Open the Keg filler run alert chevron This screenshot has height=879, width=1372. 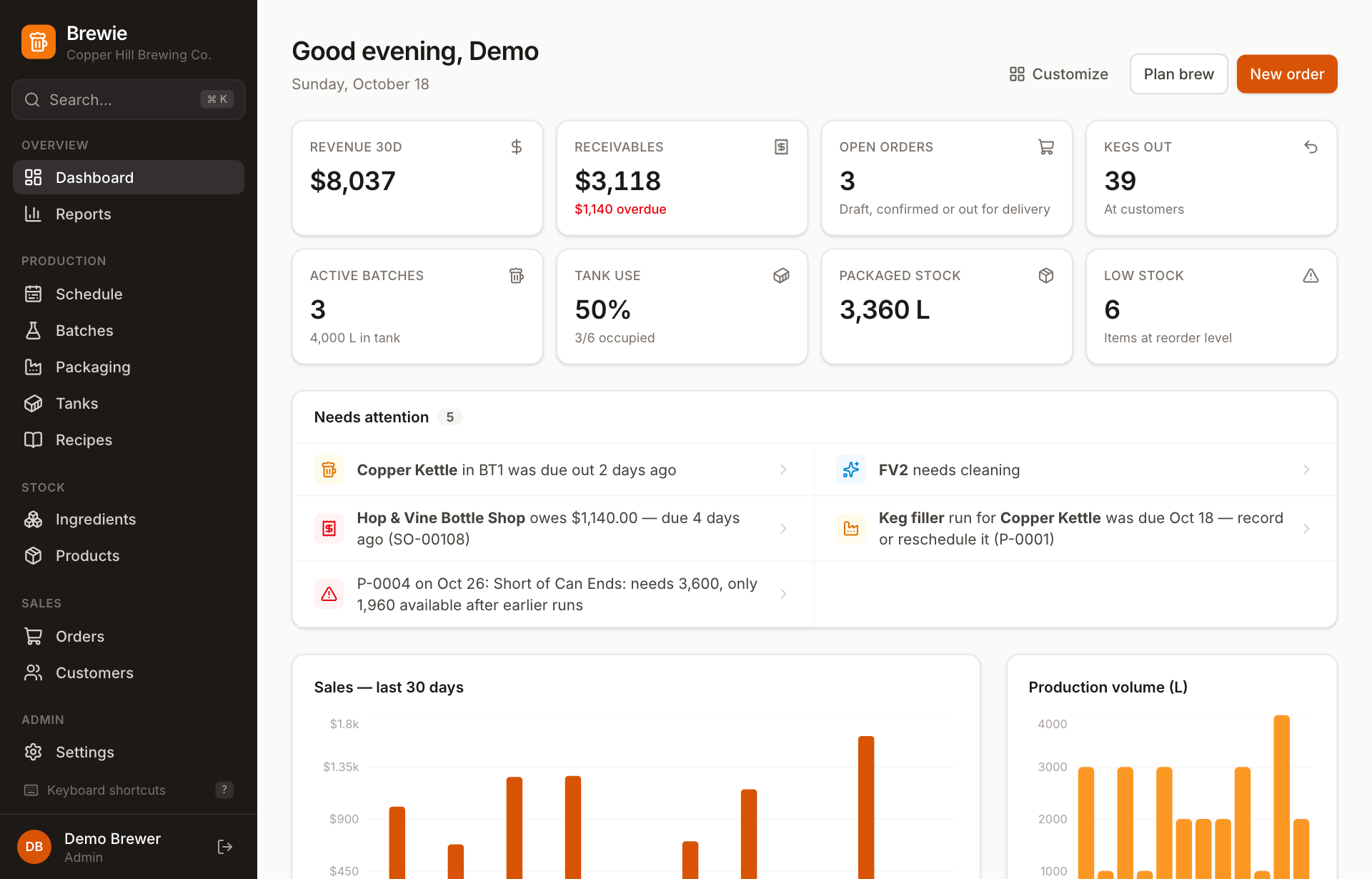1306,528
